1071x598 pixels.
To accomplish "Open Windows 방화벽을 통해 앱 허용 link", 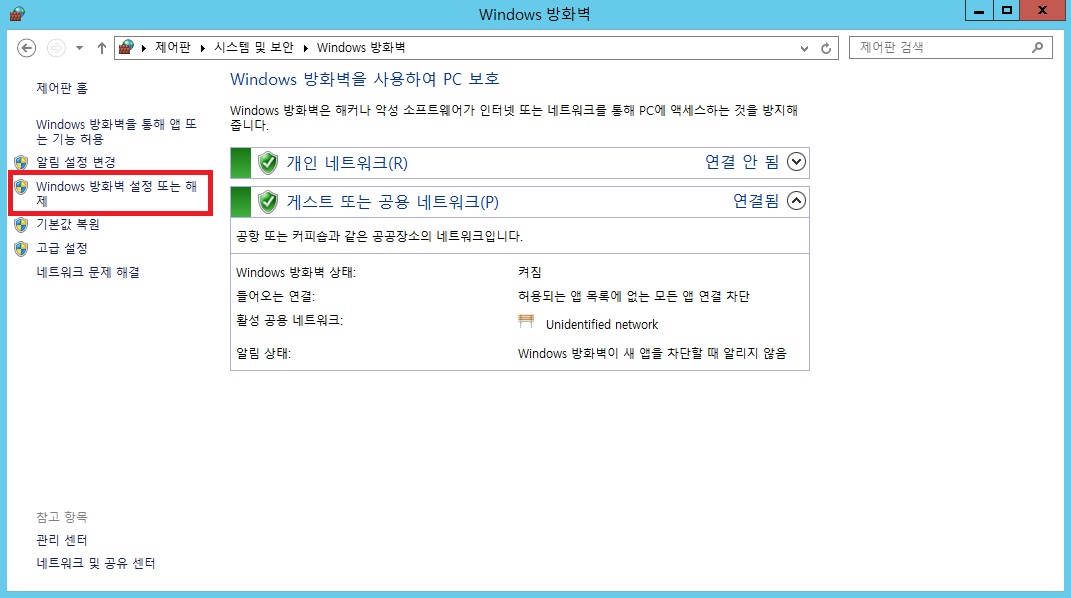I will pos(116,131).
